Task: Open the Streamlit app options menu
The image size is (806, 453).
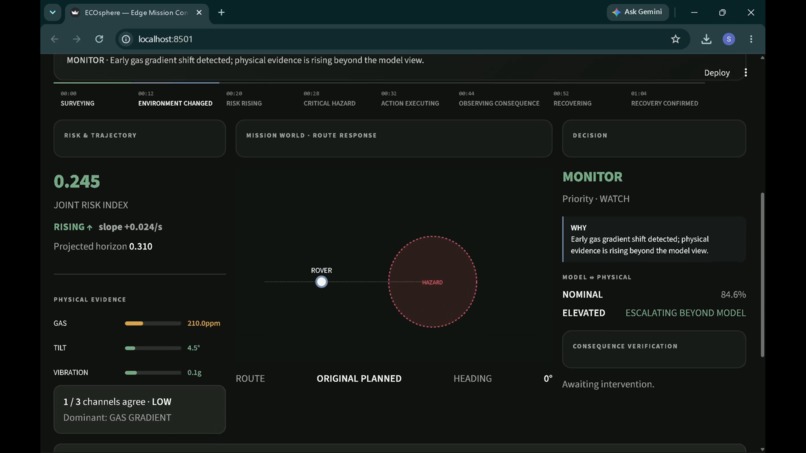Action: [745, 73]
